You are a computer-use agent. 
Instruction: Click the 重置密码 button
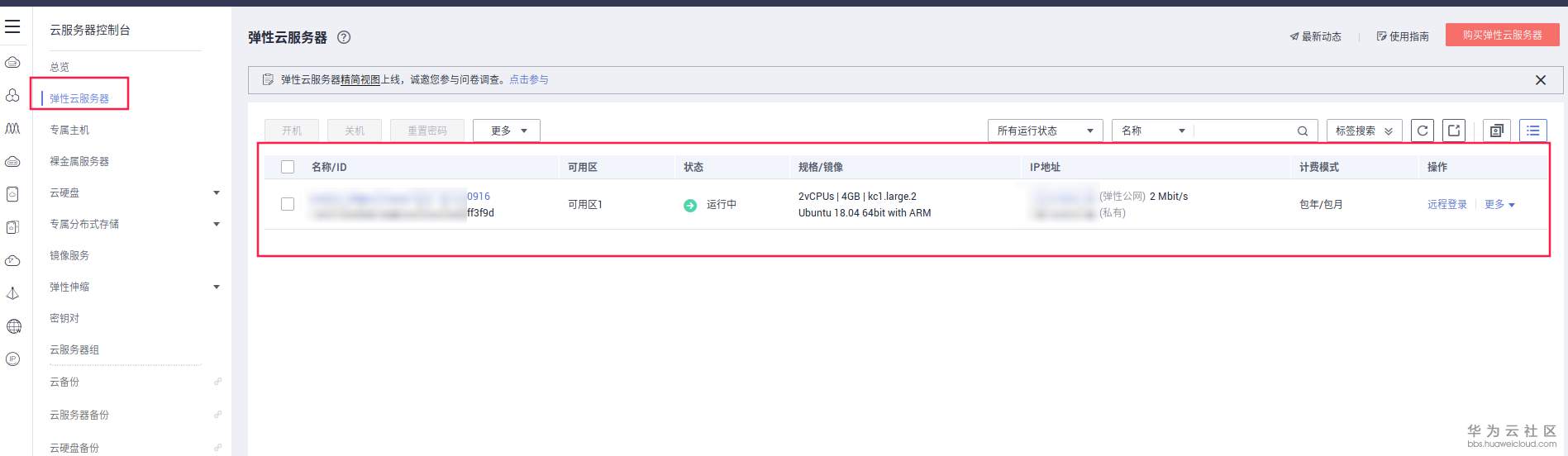point(427,131)
